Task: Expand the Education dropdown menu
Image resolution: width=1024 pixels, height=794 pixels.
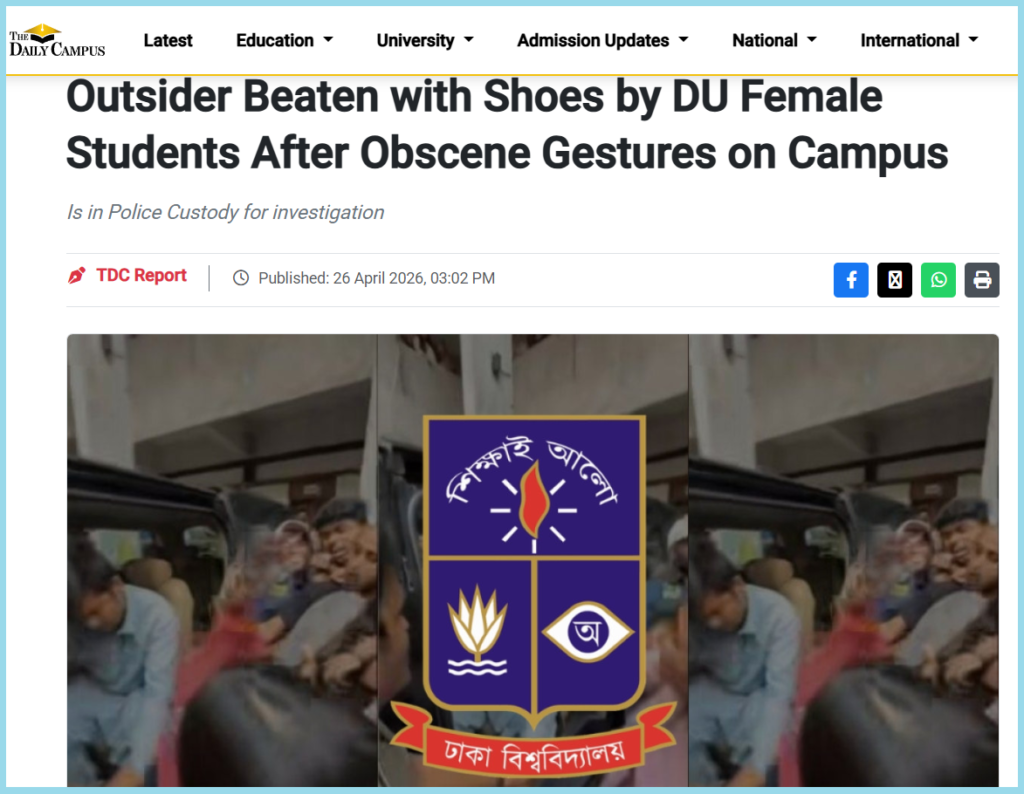Action: (x=285, y=40)
